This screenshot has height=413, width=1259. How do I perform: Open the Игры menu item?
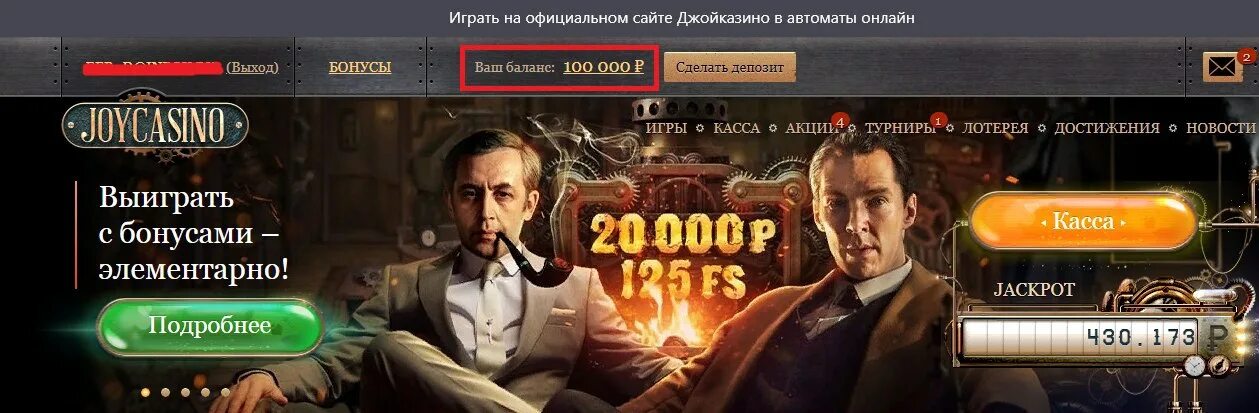point(666,128)
